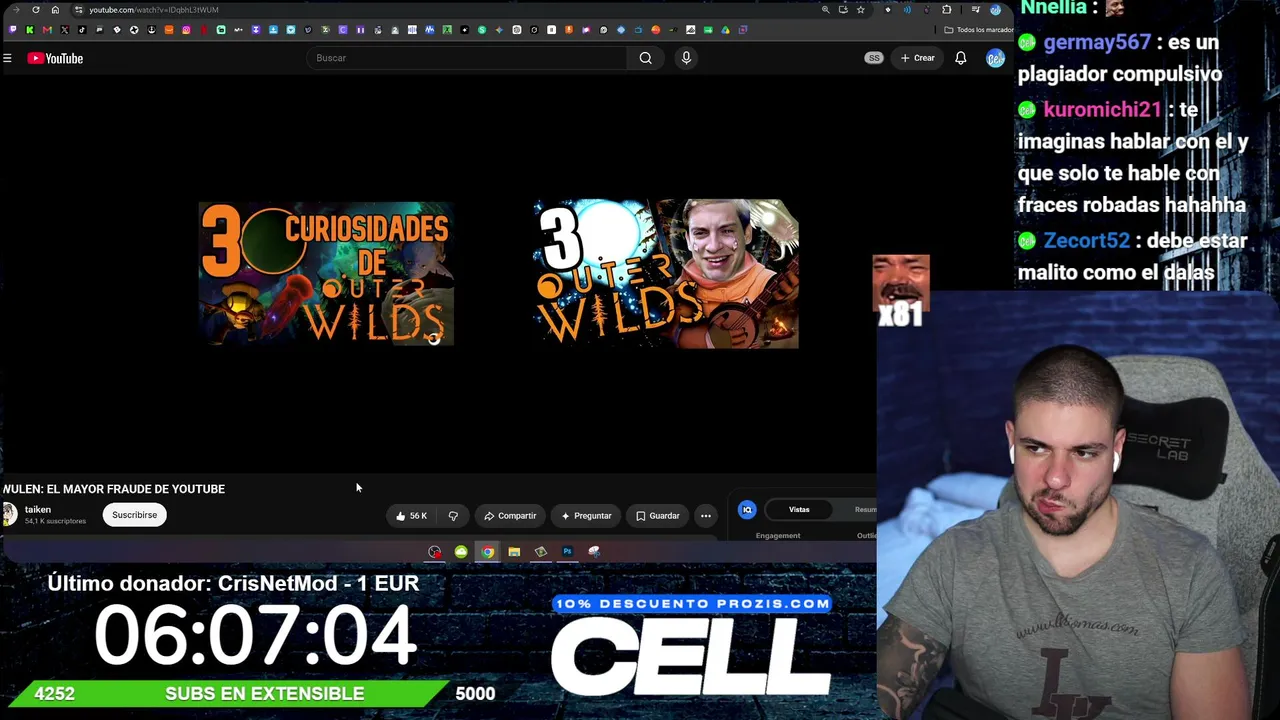Open YouTube notifications bell
This screenshot has height=720, width=1280.
pyautogui.click(x=960, y=58)
